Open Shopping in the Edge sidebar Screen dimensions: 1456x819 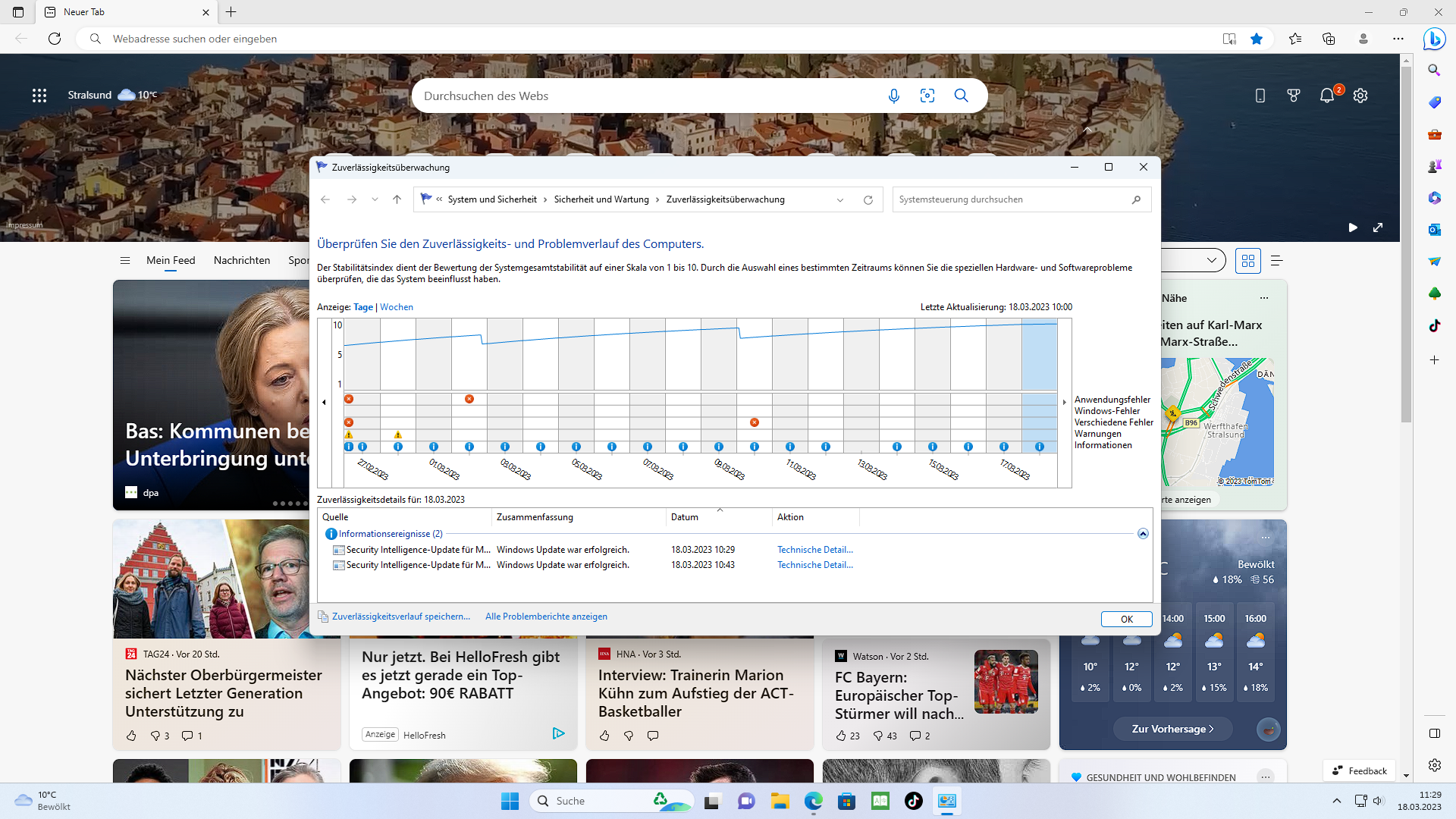tap(1434, 102)
